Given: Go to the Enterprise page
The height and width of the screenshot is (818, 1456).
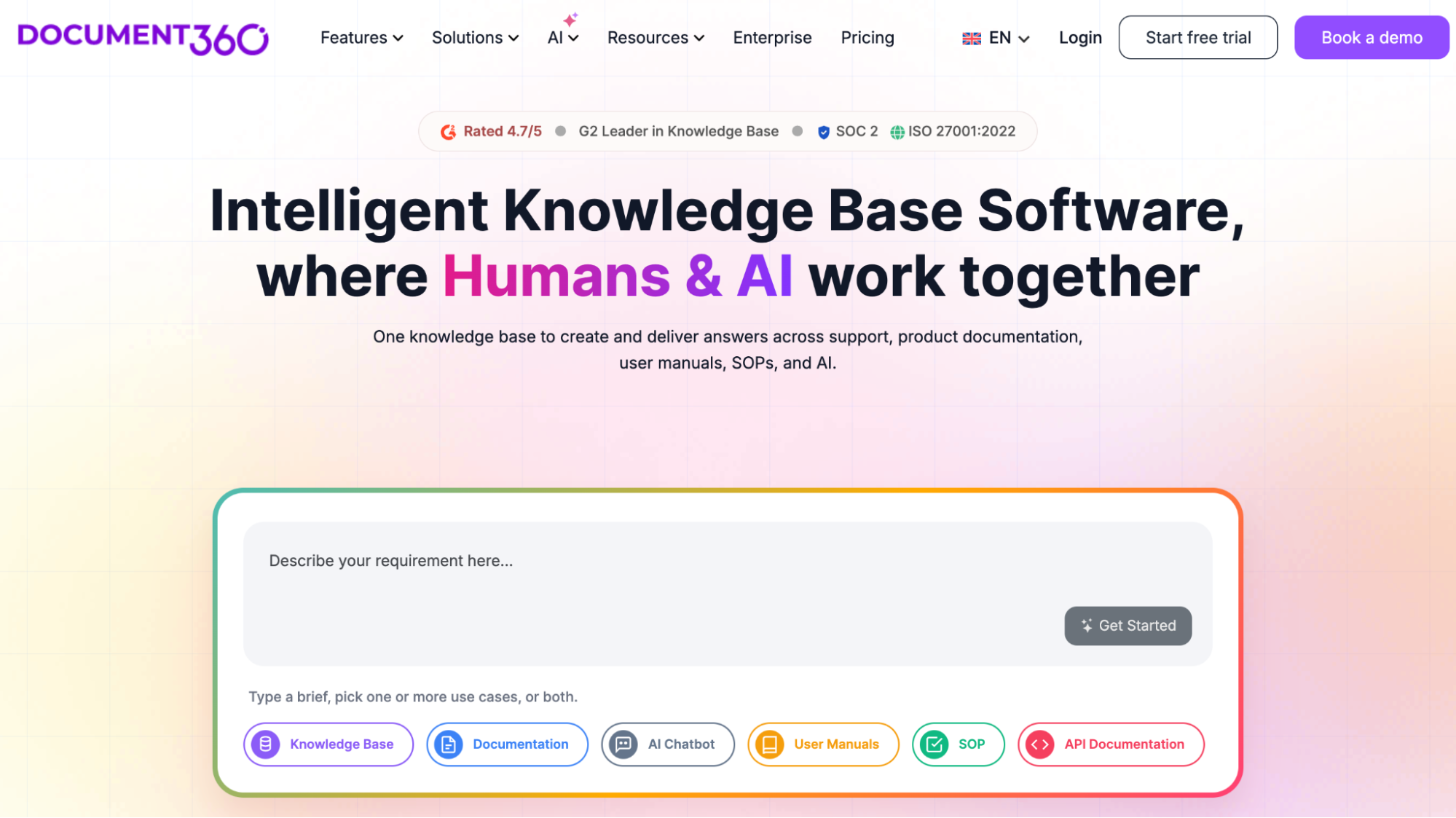Looking at the screenshot, I should pos(772,38).
